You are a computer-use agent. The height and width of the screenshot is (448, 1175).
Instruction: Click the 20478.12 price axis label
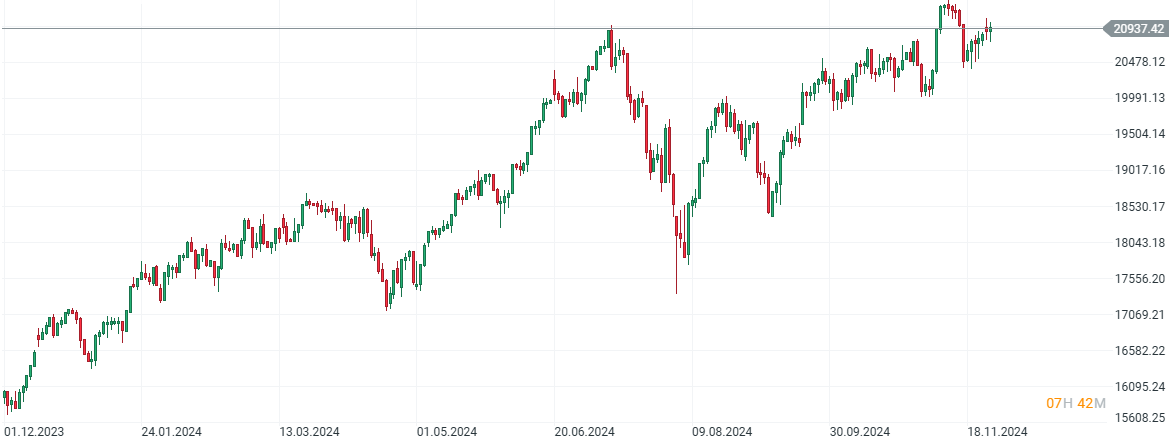click(x=1139, y=62)
